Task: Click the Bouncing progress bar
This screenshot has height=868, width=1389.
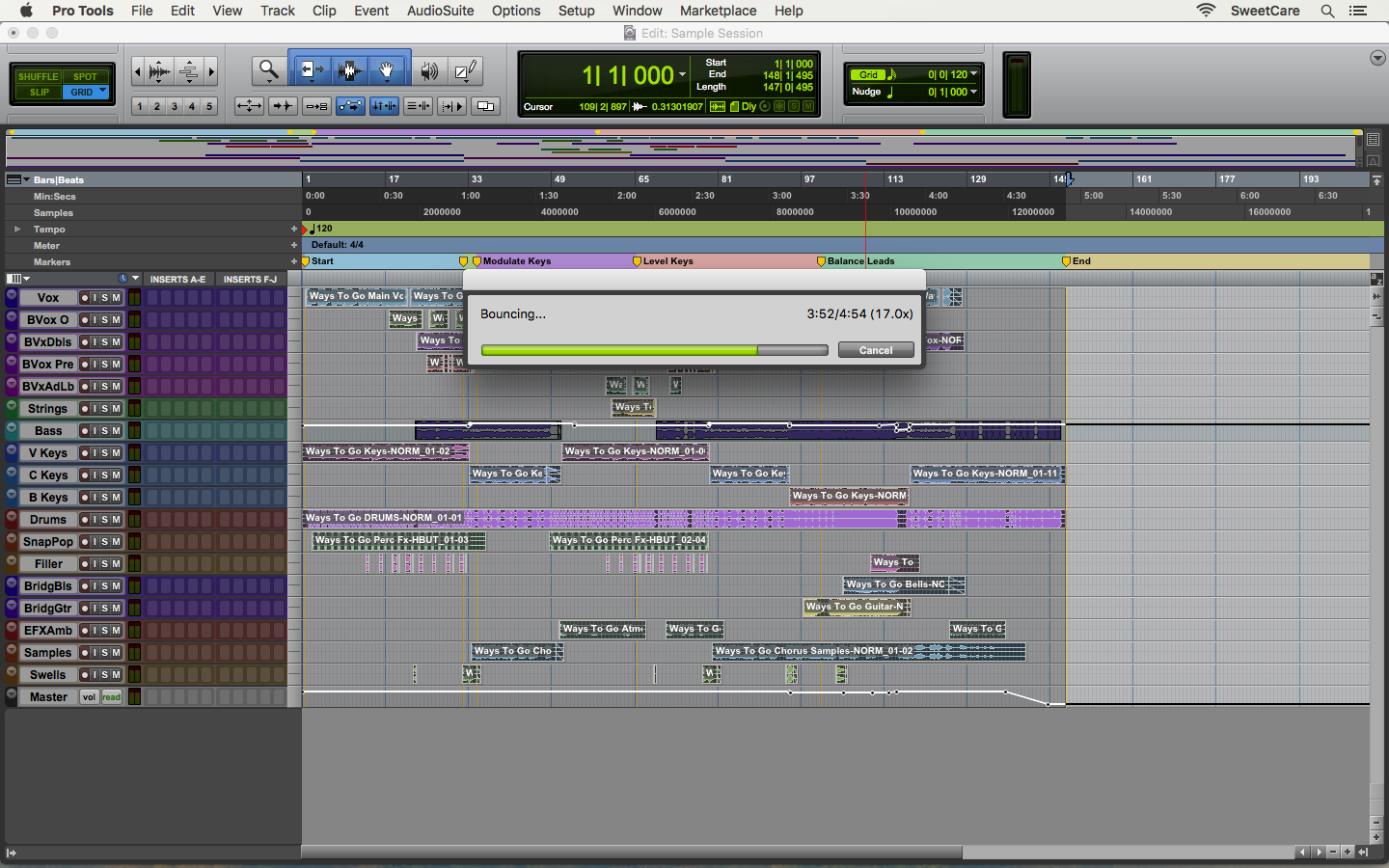Action: pos(654,350)
